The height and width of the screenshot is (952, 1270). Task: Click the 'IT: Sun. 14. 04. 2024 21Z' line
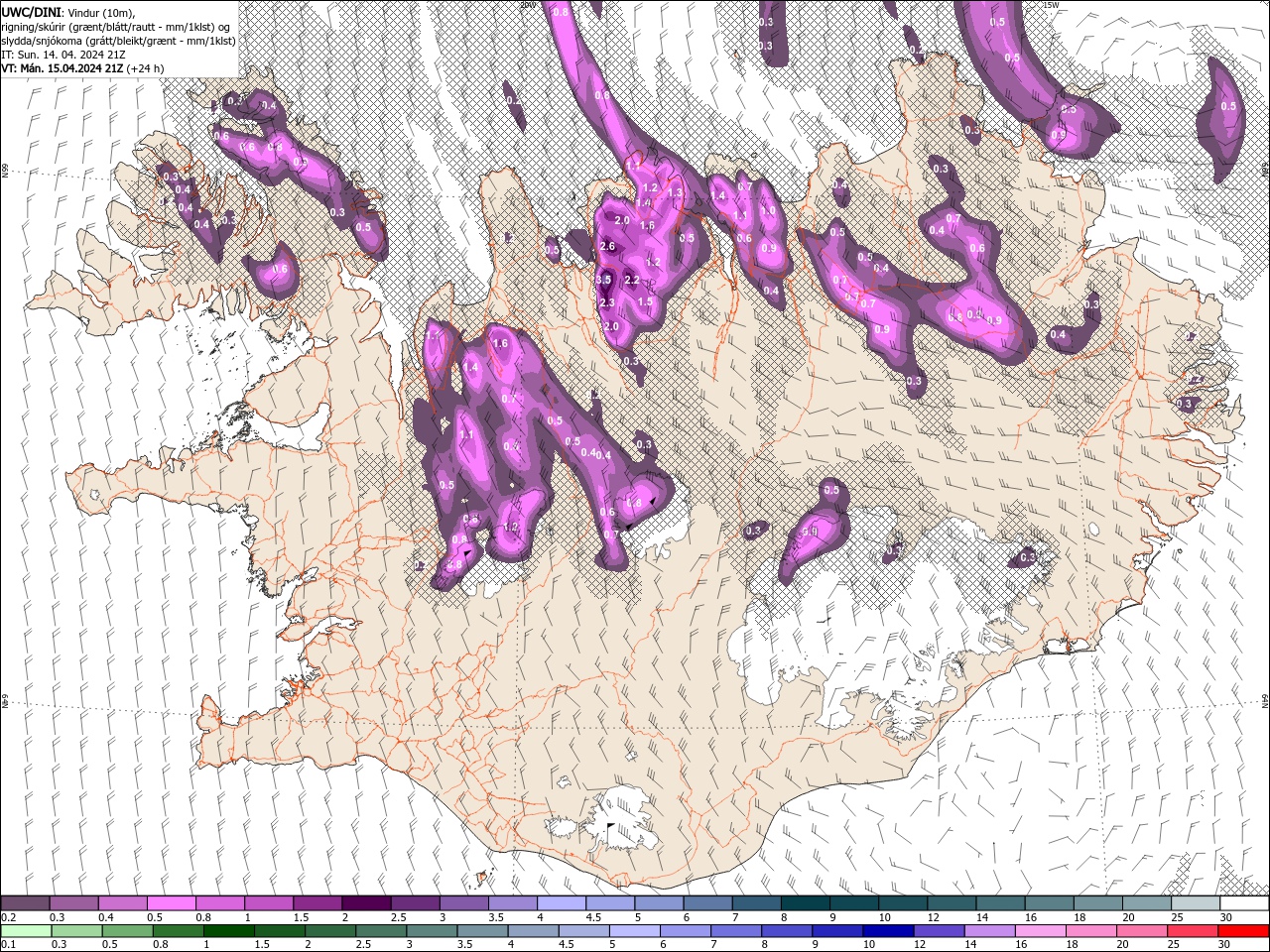(x=63, y=54)
